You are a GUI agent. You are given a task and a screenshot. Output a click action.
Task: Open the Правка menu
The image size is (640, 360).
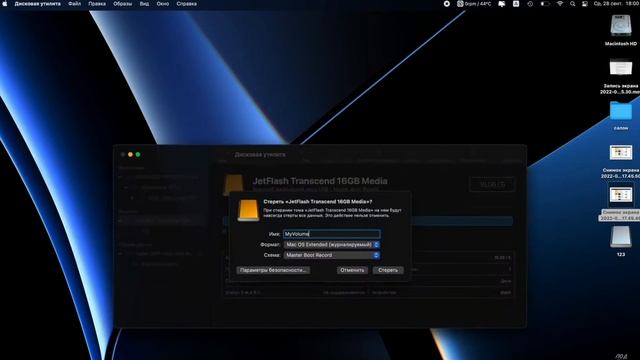click(97, 4)
